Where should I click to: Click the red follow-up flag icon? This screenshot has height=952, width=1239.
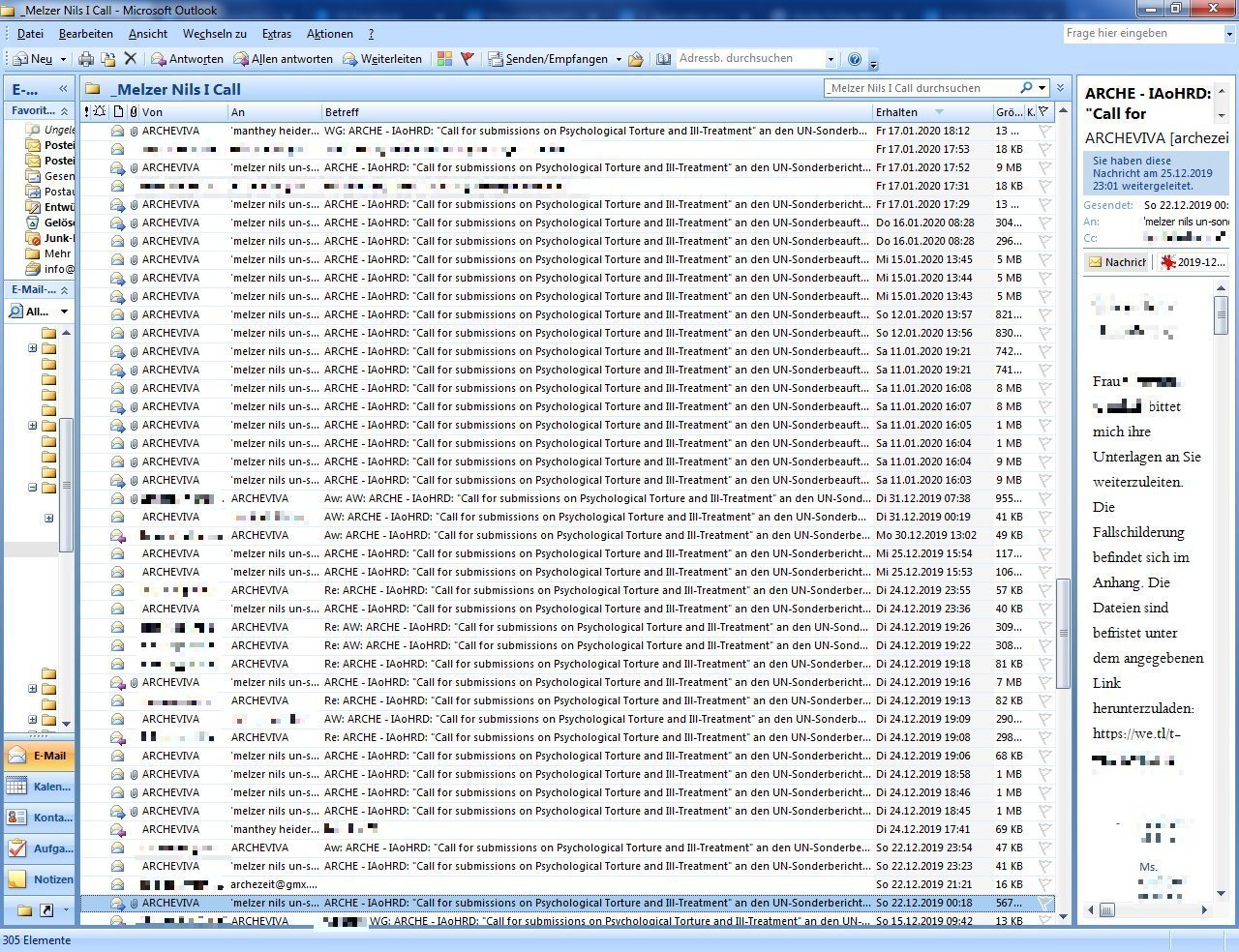(x=468, y=59)
